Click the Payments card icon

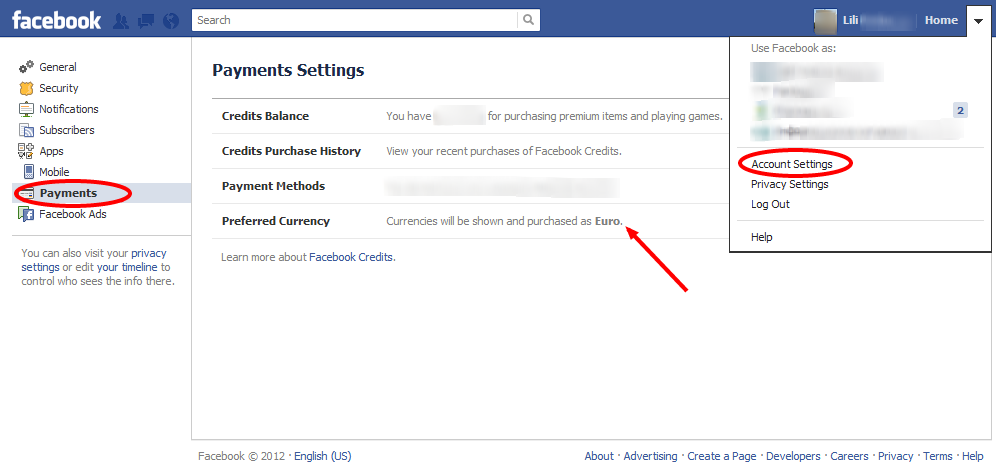tap(27, 193)
